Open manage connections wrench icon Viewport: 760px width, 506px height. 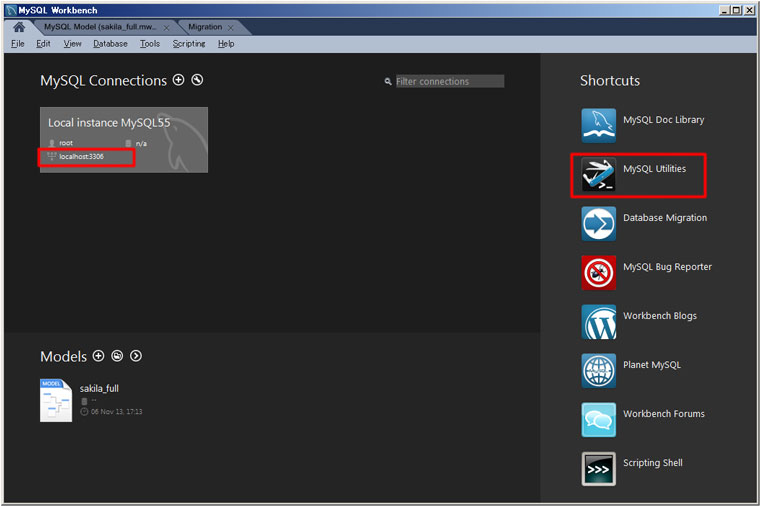tap(197, 79)
